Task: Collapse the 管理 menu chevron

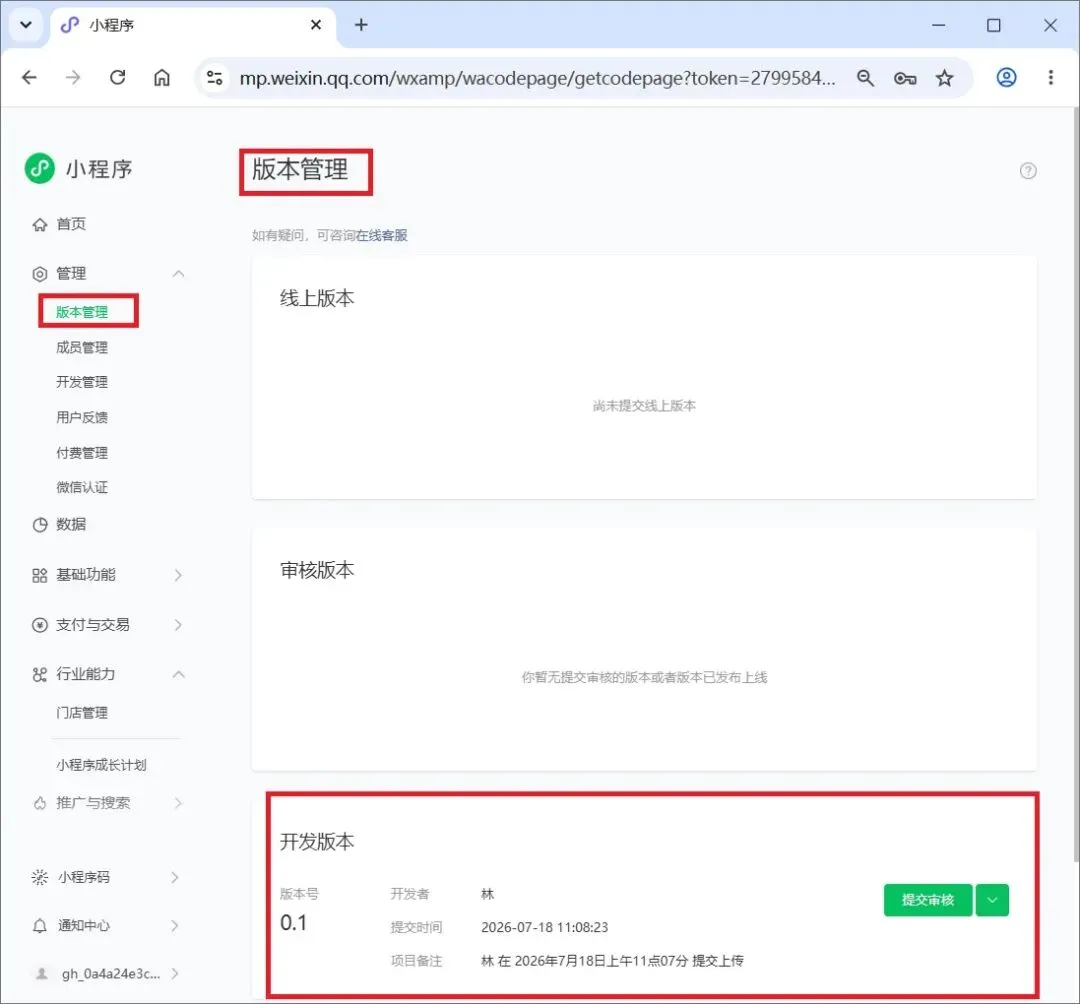Action: [x=178, y=274]
